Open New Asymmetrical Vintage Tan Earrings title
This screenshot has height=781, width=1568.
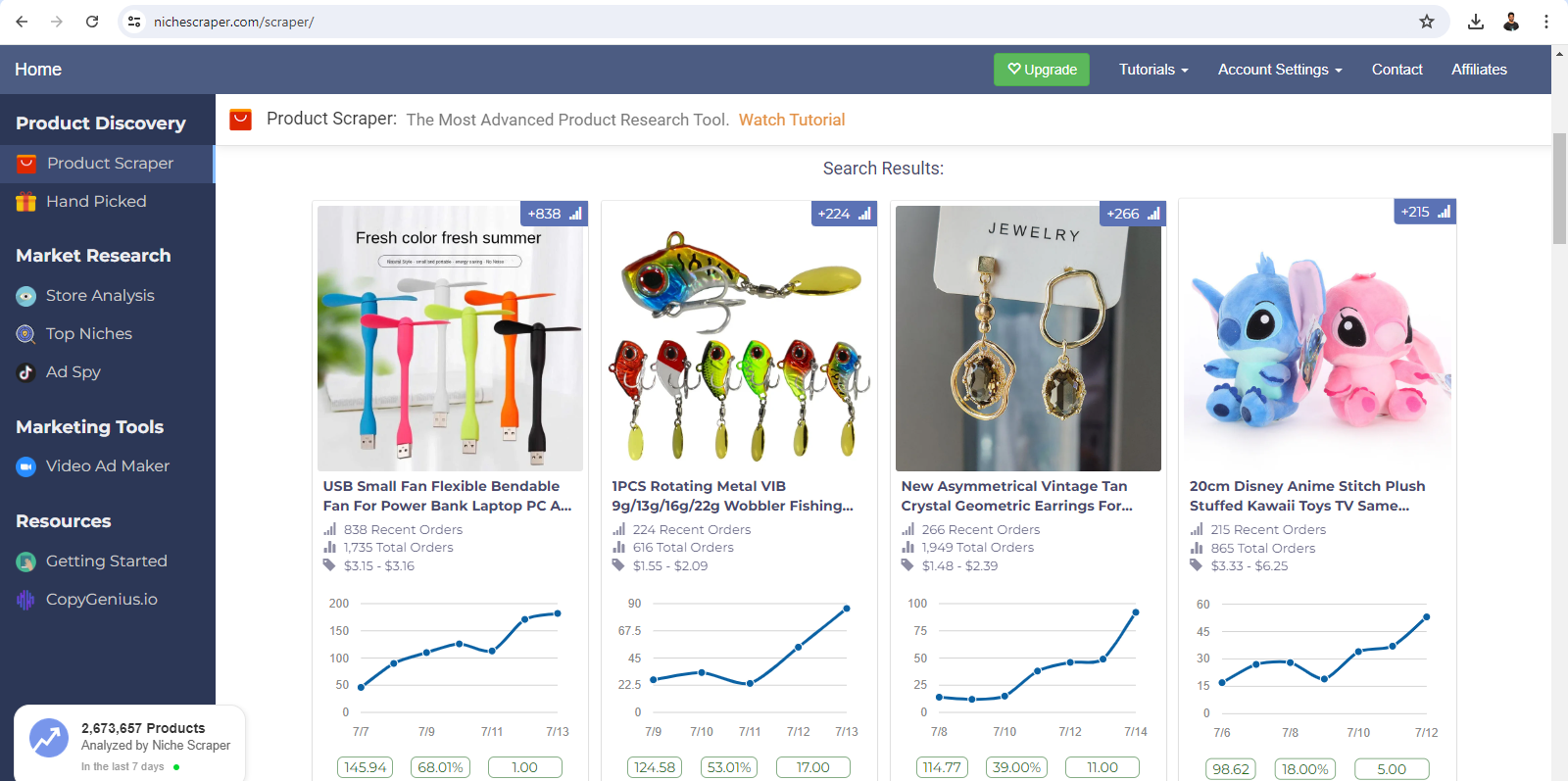coord(1017,496)
